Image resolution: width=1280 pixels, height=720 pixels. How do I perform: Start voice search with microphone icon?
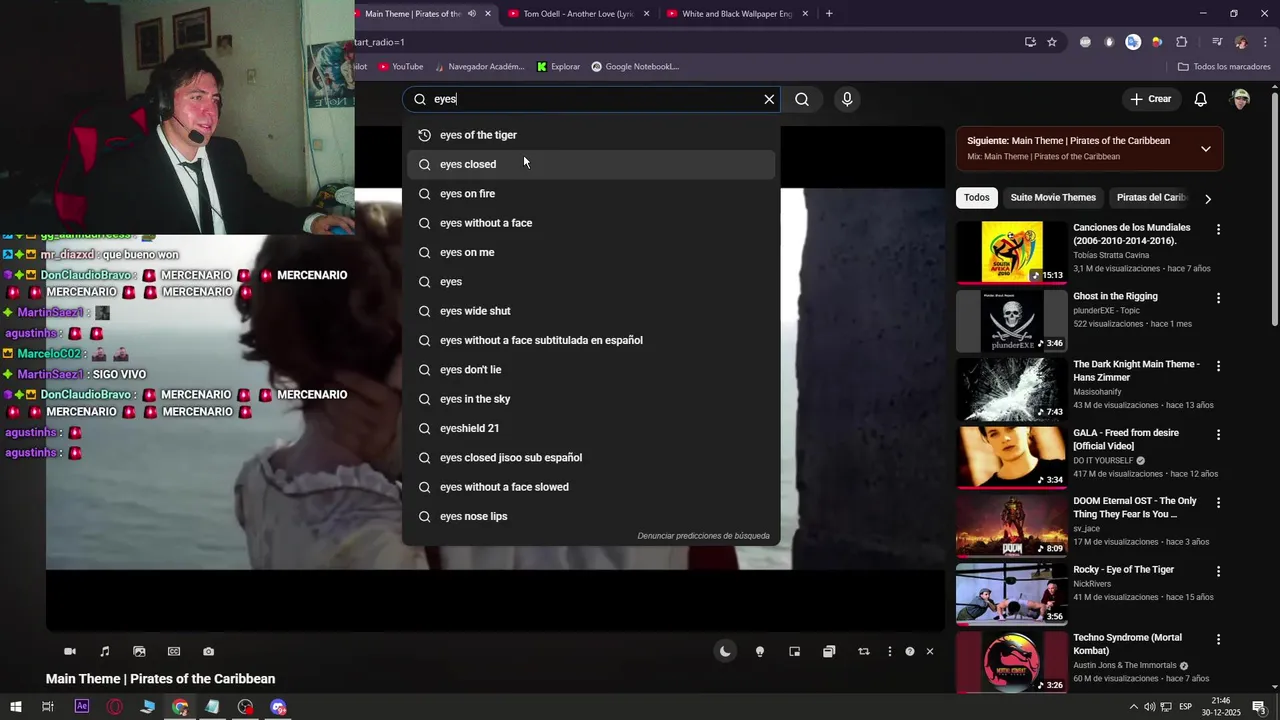(847, 99)
